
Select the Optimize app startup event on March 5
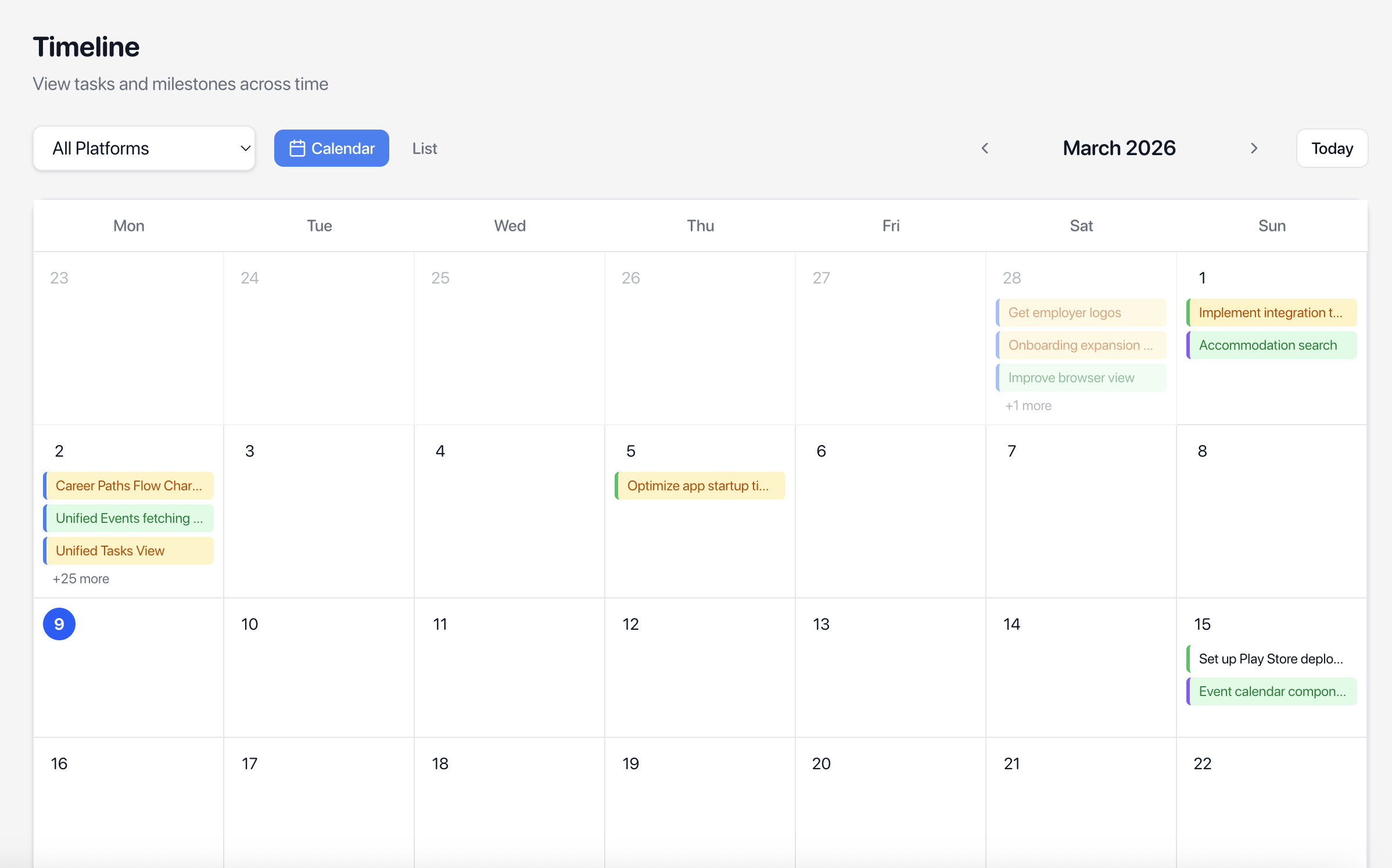699,486
